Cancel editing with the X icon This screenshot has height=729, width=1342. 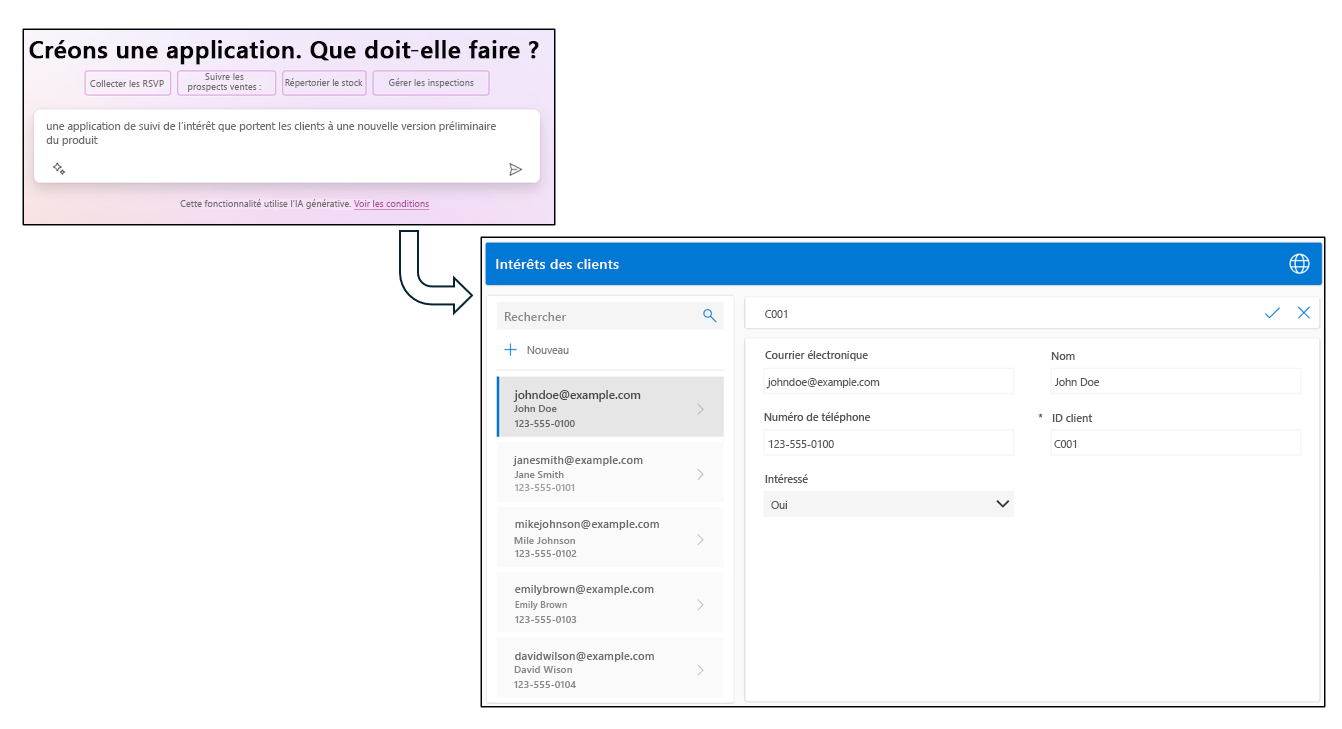pos(1303,313)
